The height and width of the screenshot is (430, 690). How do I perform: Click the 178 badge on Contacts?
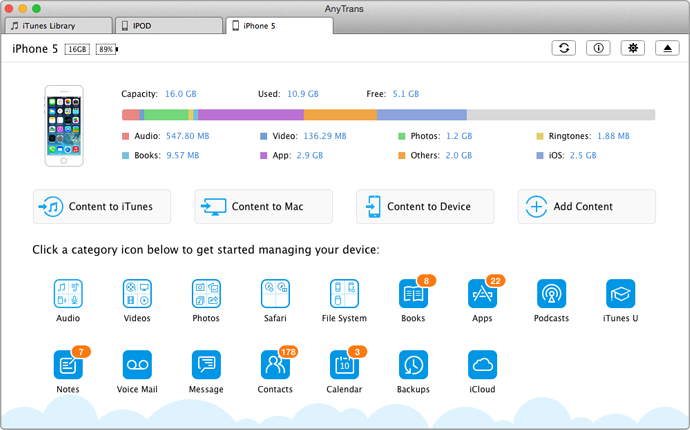point(288,352)
